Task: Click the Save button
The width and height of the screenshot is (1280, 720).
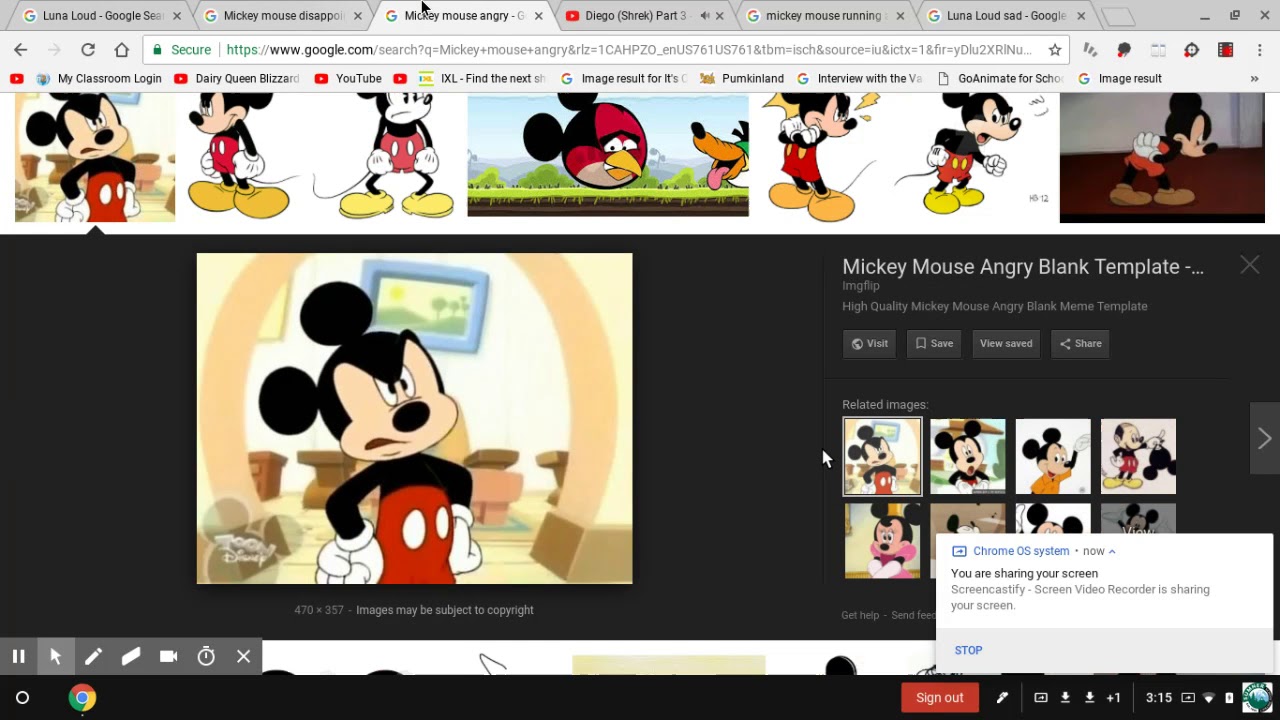Action: tap(934, 343)
